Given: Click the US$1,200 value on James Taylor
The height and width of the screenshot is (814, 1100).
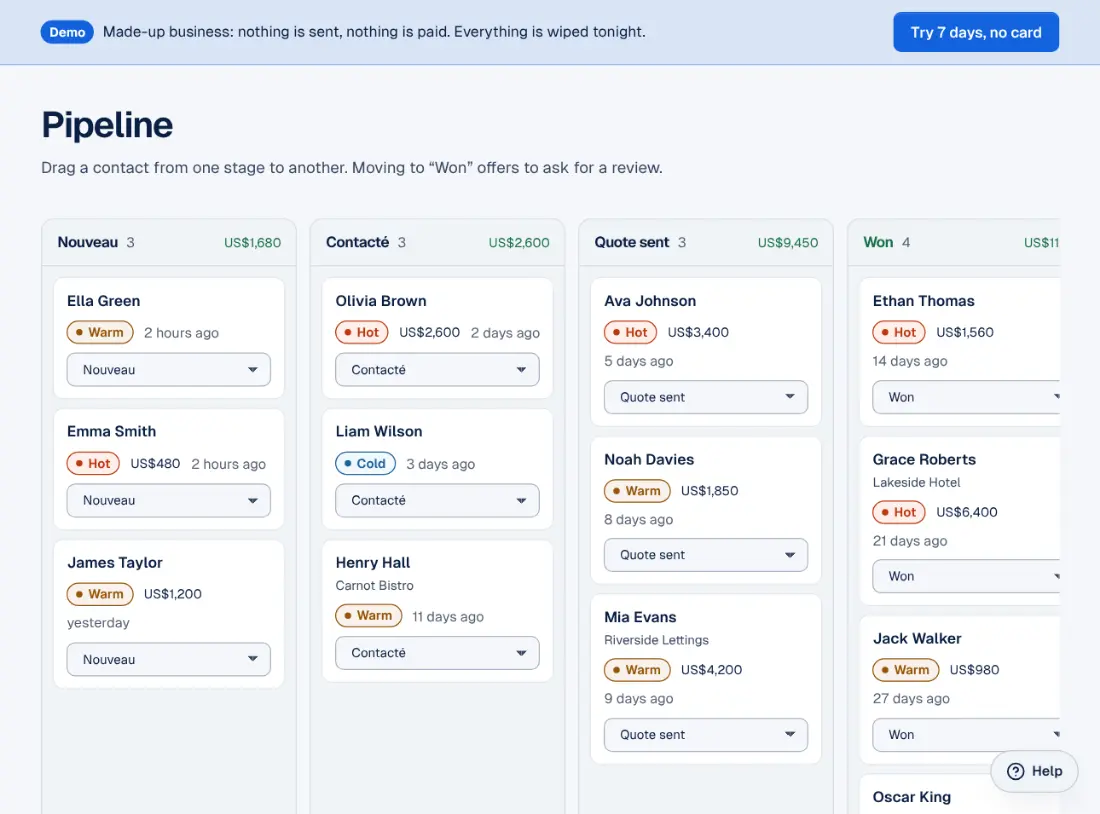Looking at the screenshot, I should [173, 594].
